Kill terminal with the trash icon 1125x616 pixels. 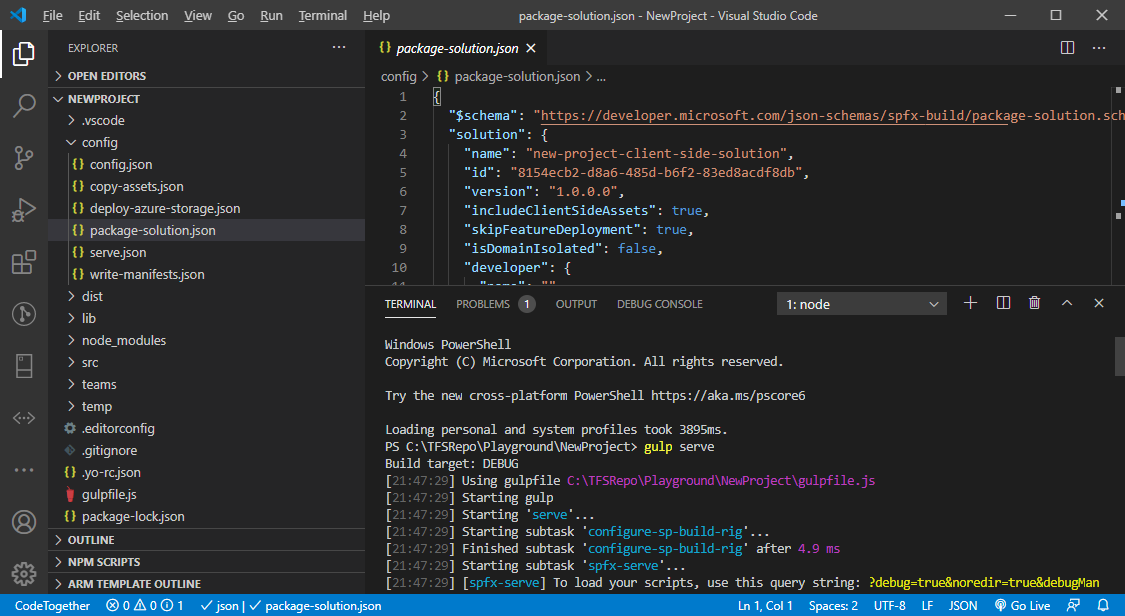[x=1035, y=304]
